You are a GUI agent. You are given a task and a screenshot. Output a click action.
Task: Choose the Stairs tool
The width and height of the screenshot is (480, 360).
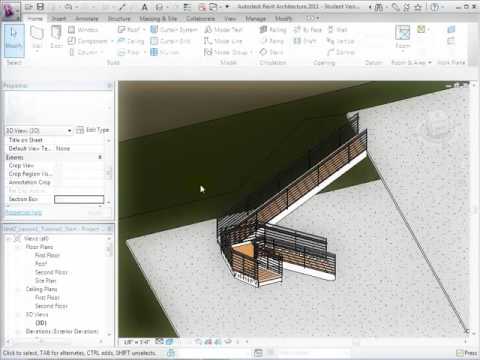pyautogui.click(x=271, y=52)
